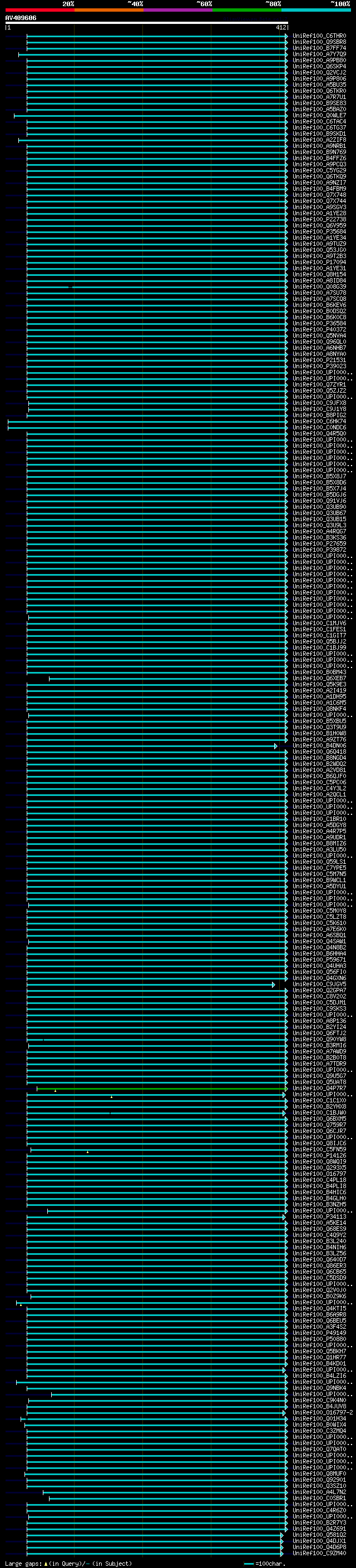Click the alignment bar for UniRef100_Q0WLE7

150,116
